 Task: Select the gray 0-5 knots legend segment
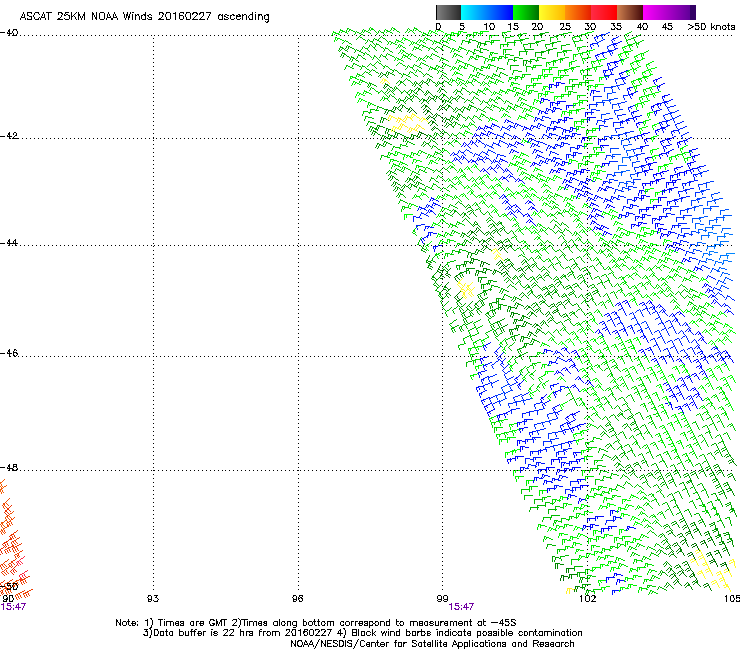coord(448,12)
